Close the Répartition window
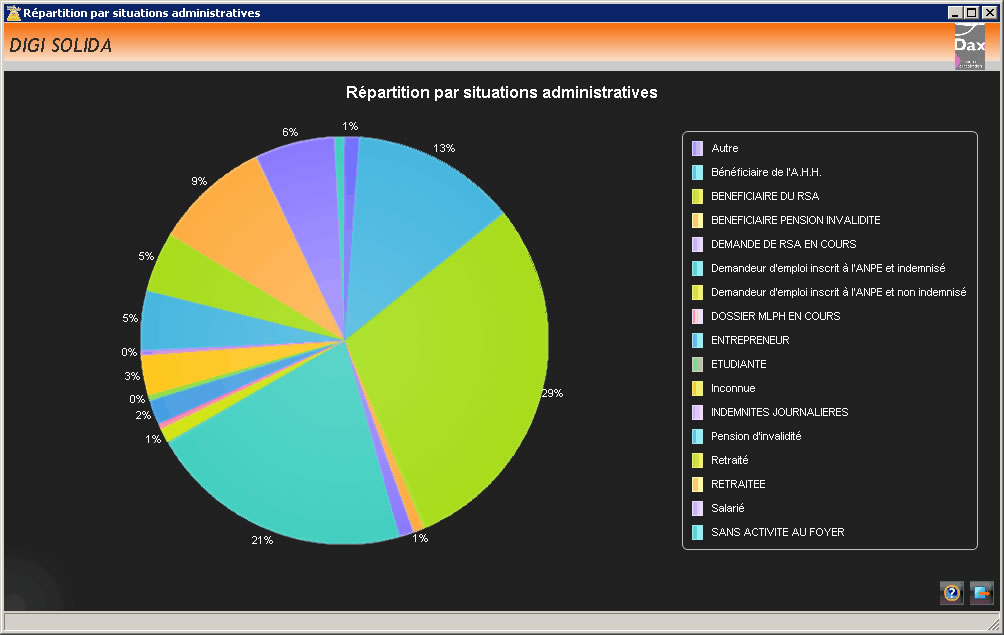The width and height of the screenshot is (1004, 635). tap(988, 13)
